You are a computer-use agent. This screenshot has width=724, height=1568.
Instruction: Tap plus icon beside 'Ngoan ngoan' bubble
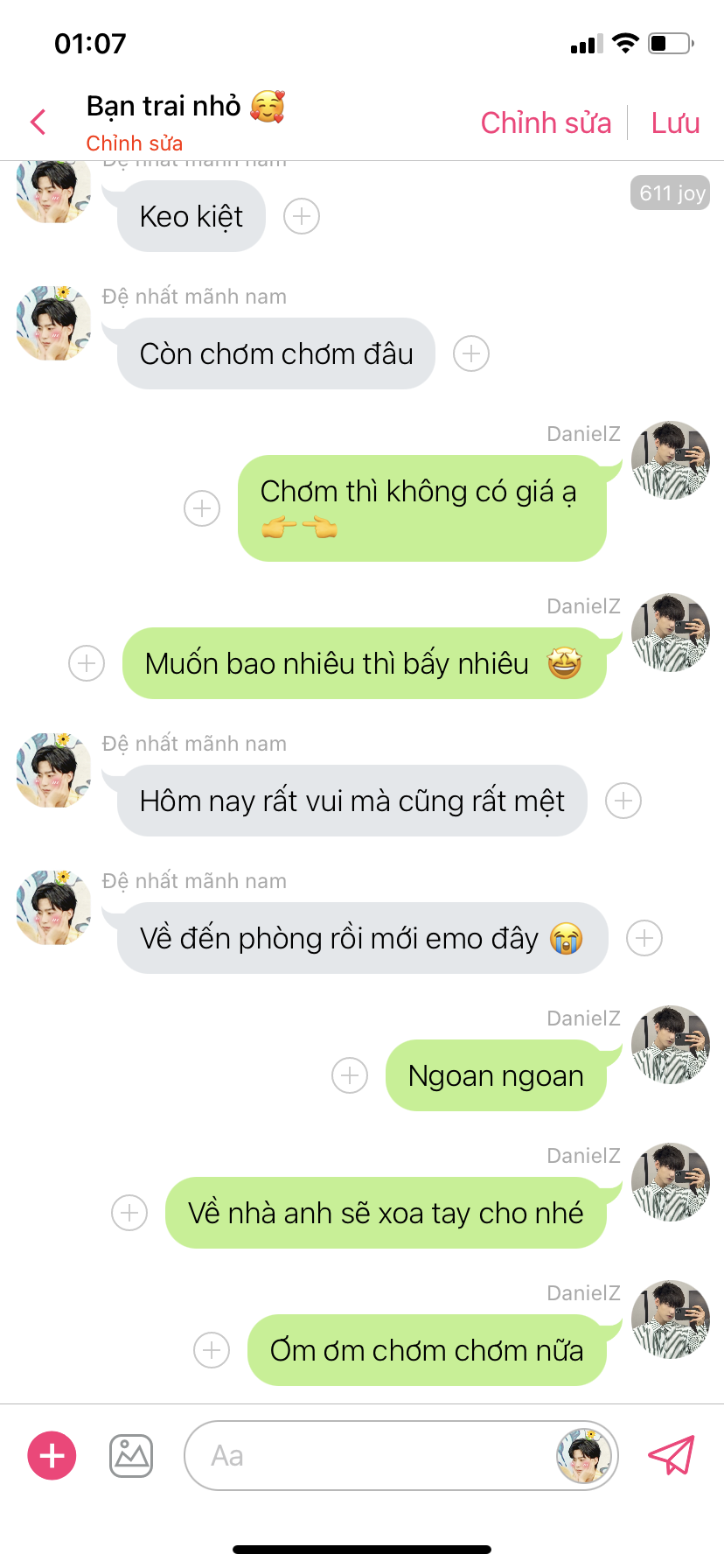(350, 1075)
